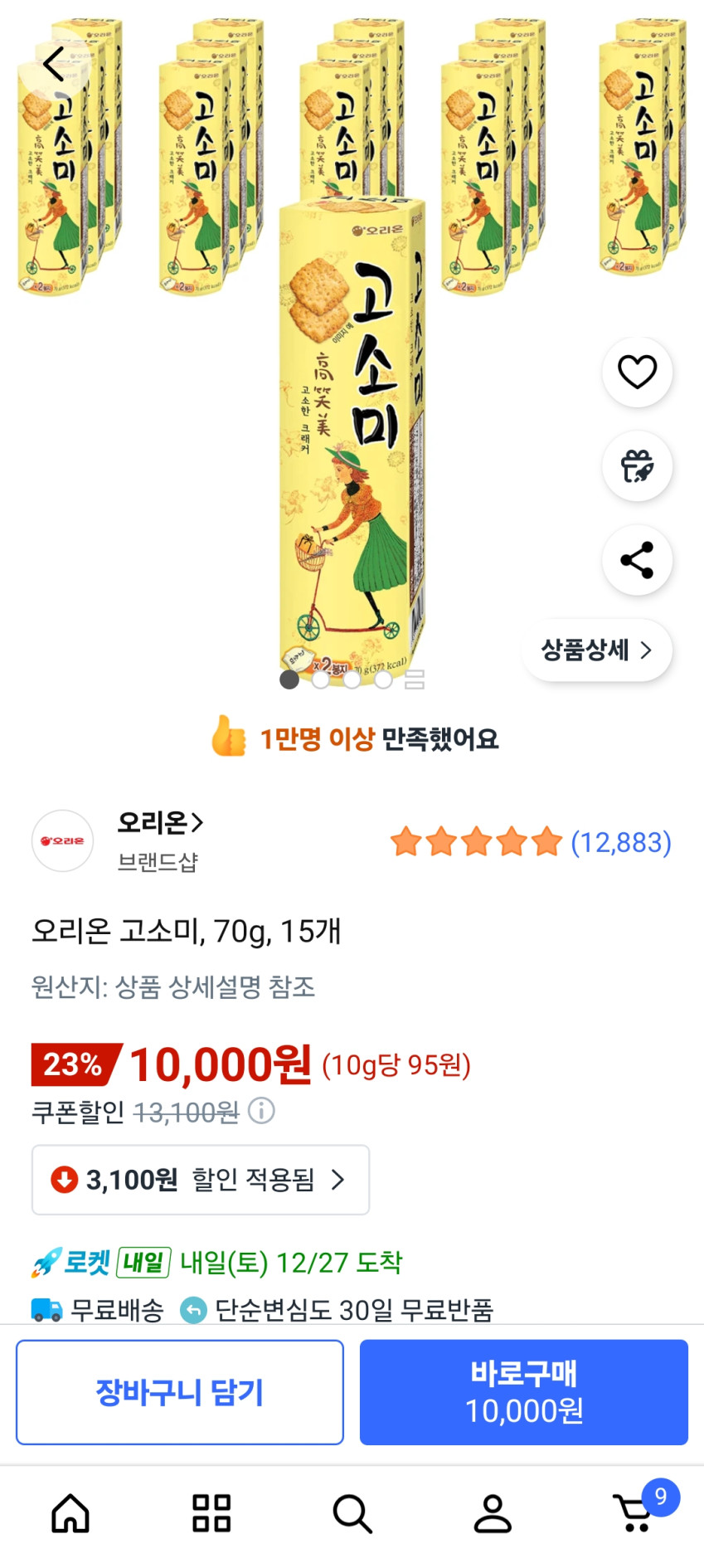
Task: Open the My account profile icon
Action: click(493, 1513)
